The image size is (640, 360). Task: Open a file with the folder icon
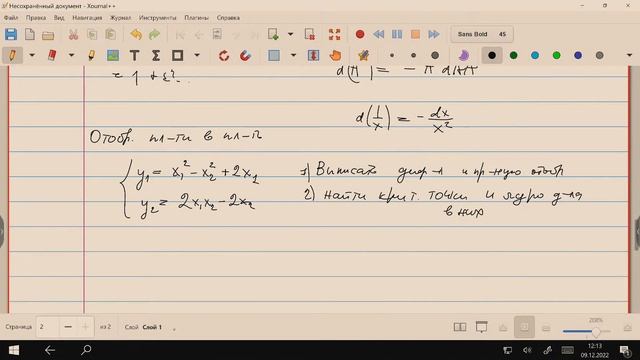(x=48, y=35)
